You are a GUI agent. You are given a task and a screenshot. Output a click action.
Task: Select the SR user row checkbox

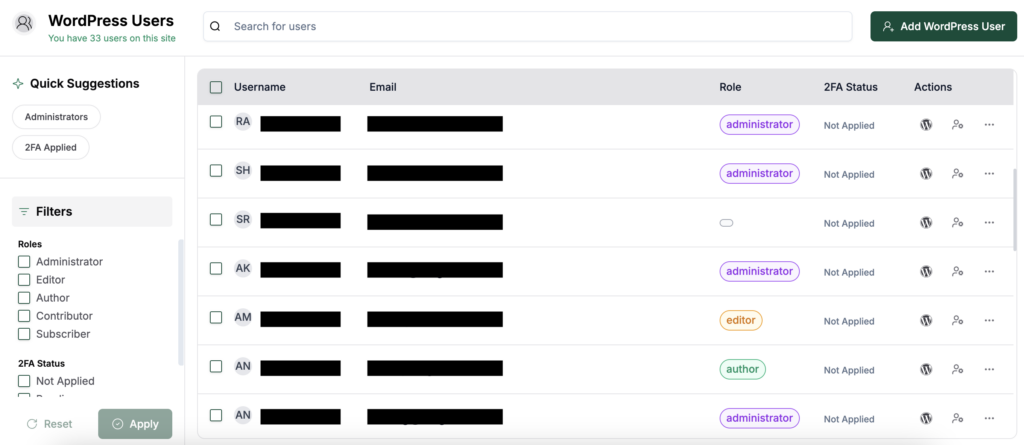[216, 220]
